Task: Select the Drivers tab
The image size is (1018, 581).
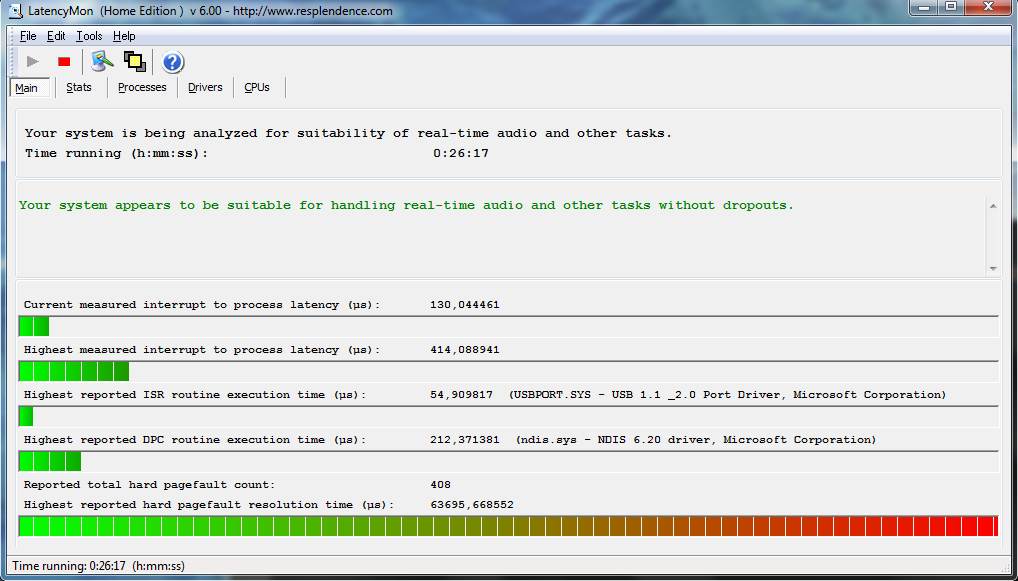Action: point(205,88)
